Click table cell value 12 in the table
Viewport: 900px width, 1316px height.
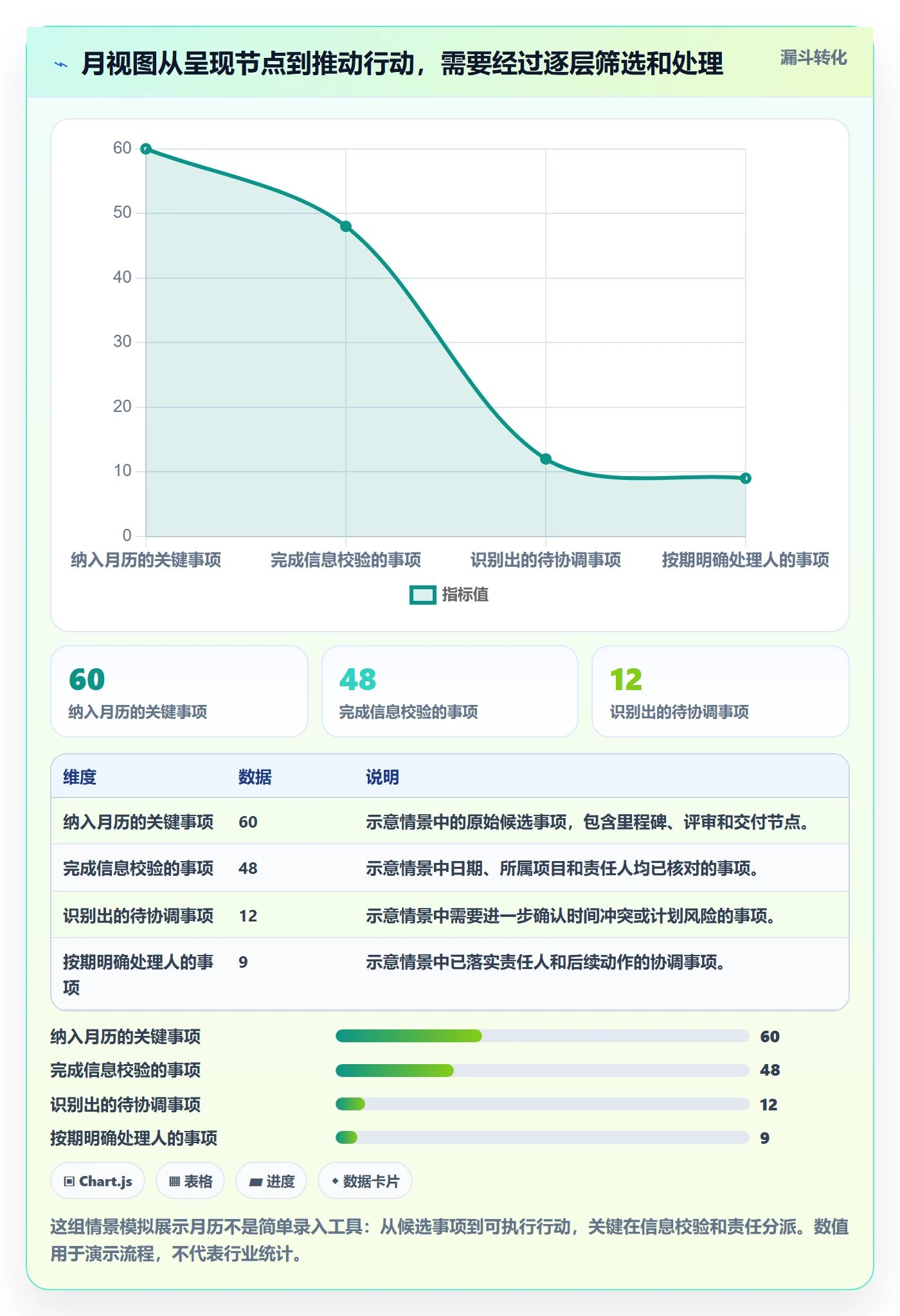(x=248, y=916)
